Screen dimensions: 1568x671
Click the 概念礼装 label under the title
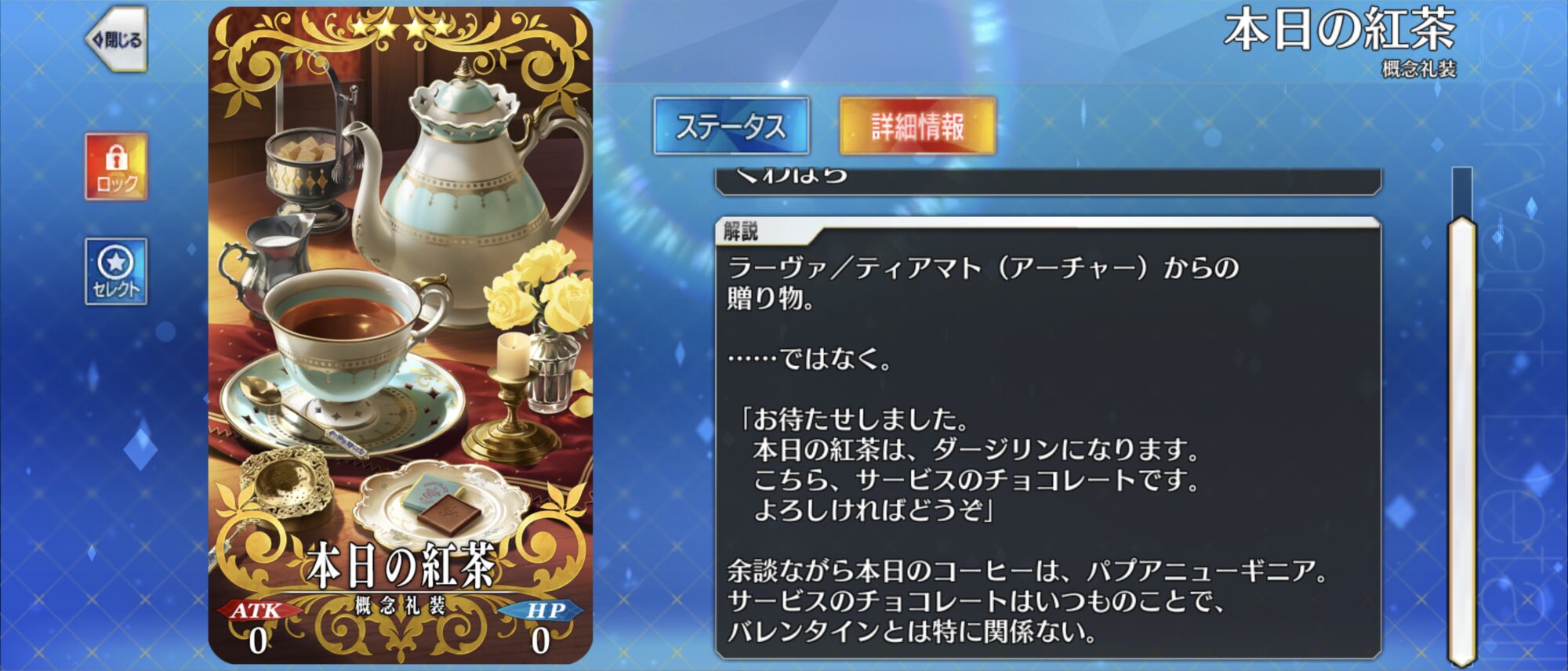(x=1419, y=69)
